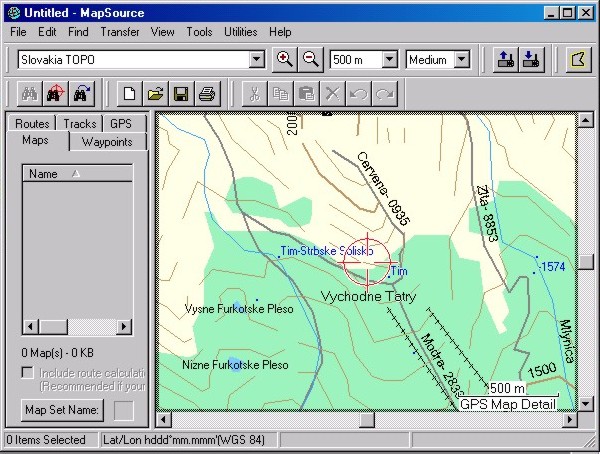Switch to the Tracks tab

tap(80, 123)
